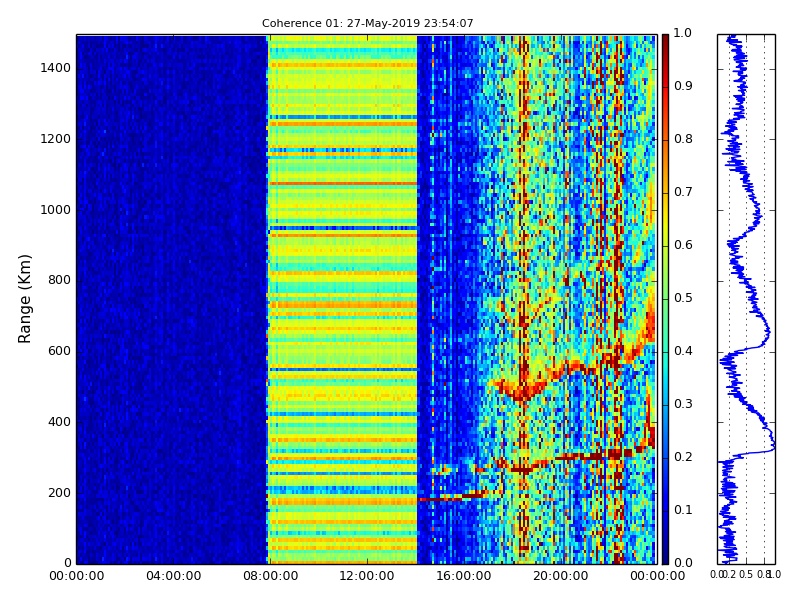The height and width of the screenshot is (600, 800).
Task: Click the 1000 range tick label
Action: [56, 210]
